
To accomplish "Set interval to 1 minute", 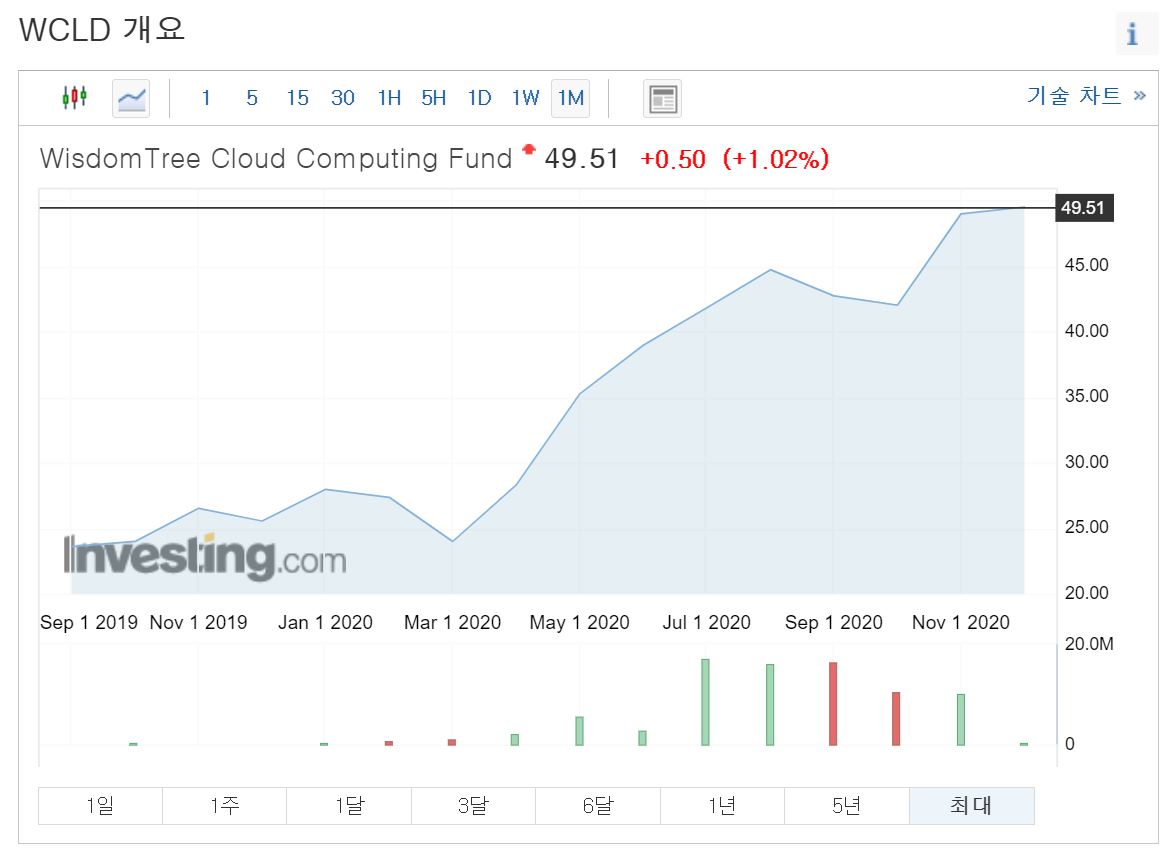I will [206, 98].
